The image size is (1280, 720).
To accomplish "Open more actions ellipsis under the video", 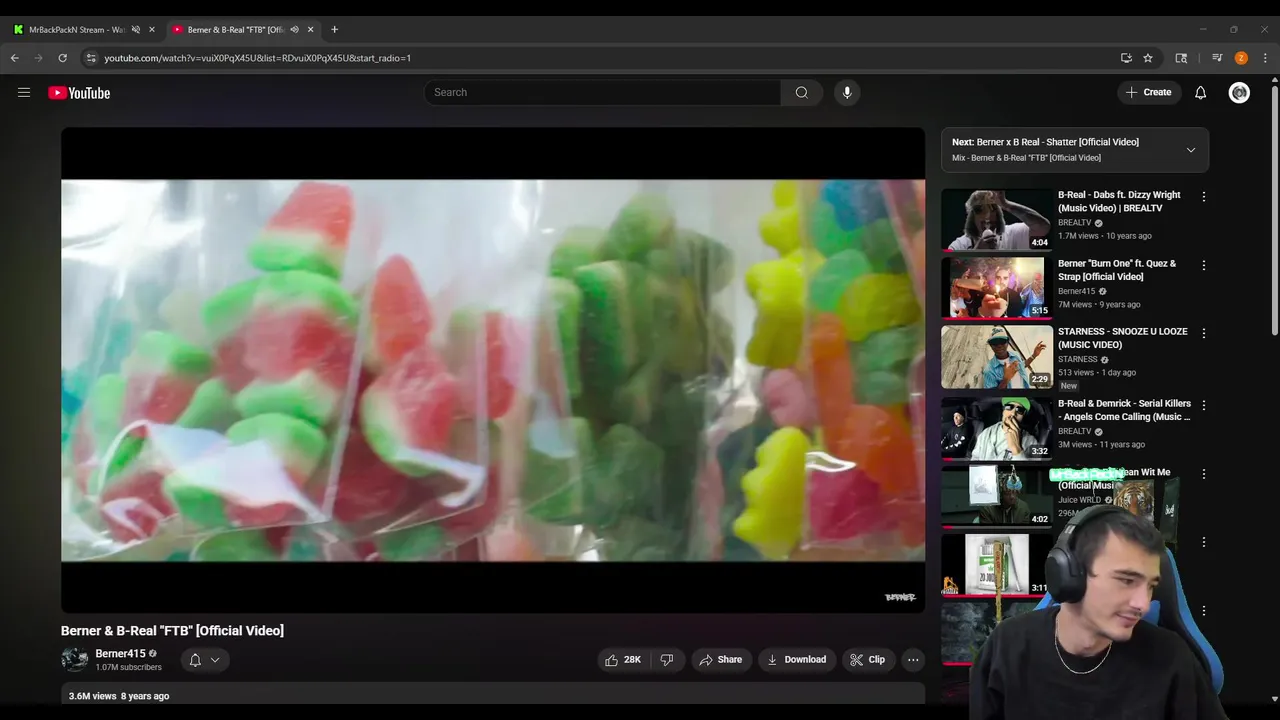I will point(912,660).
